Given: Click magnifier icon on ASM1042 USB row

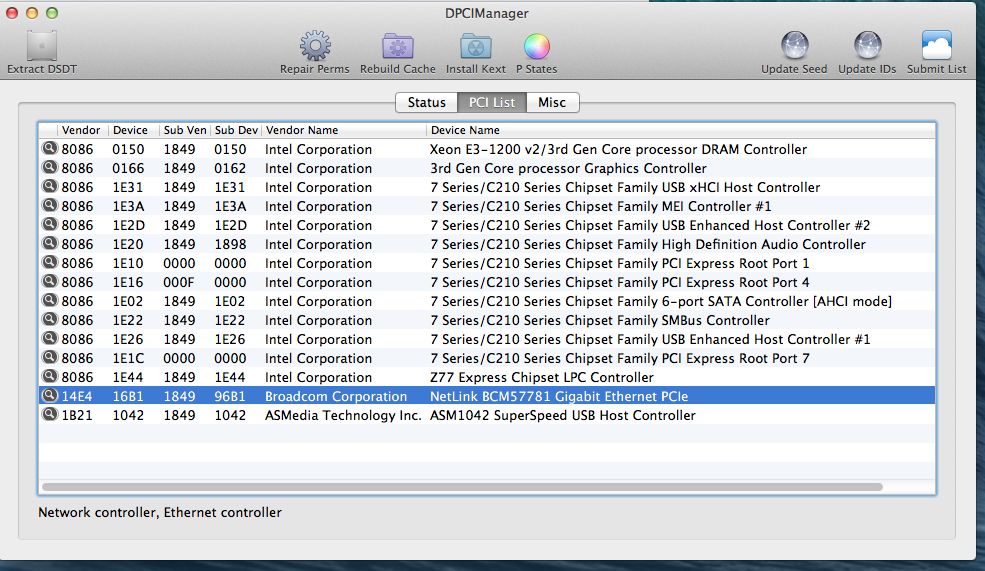Looking at the screenshot, I should pyautogui.click(x=49, y=414).
